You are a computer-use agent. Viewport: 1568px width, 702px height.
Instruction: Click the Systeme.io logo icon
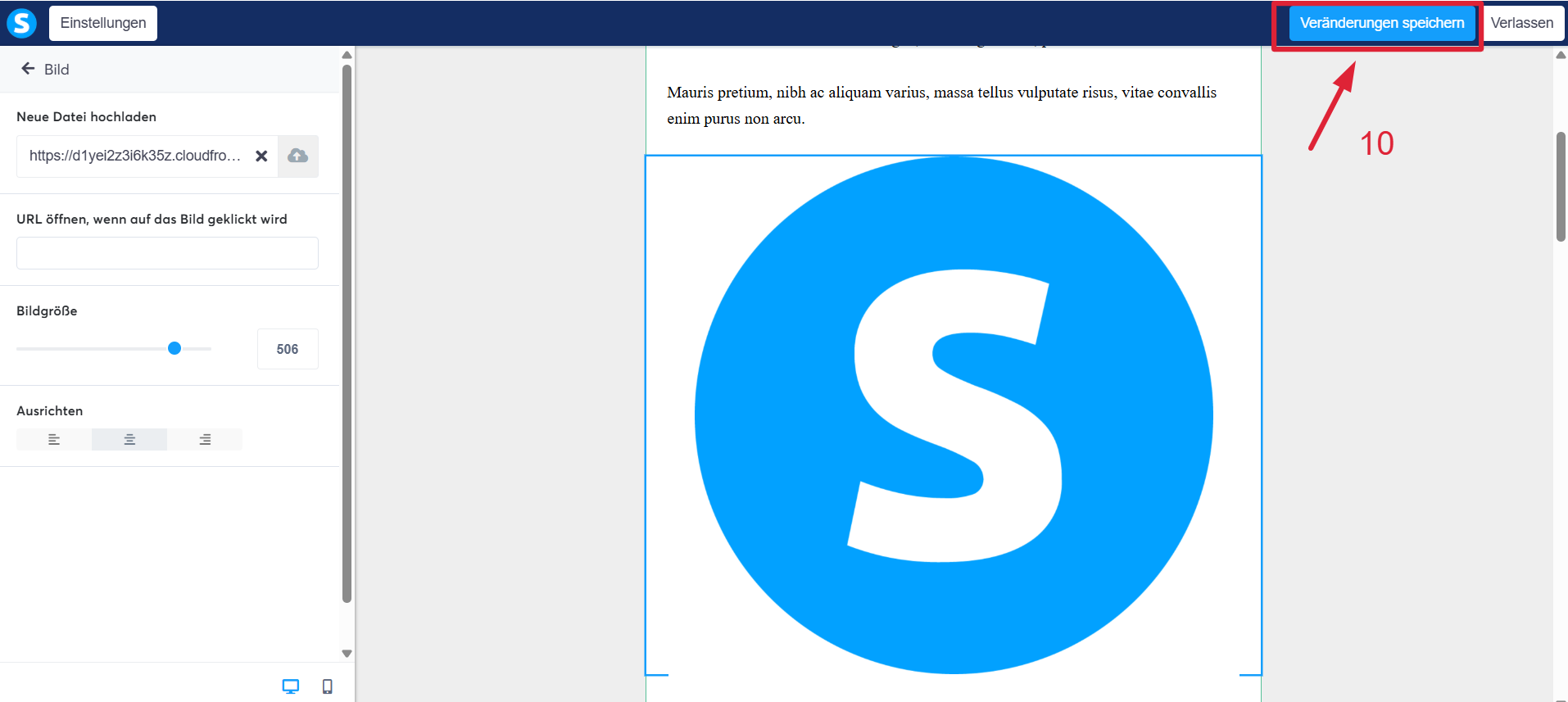22,23
